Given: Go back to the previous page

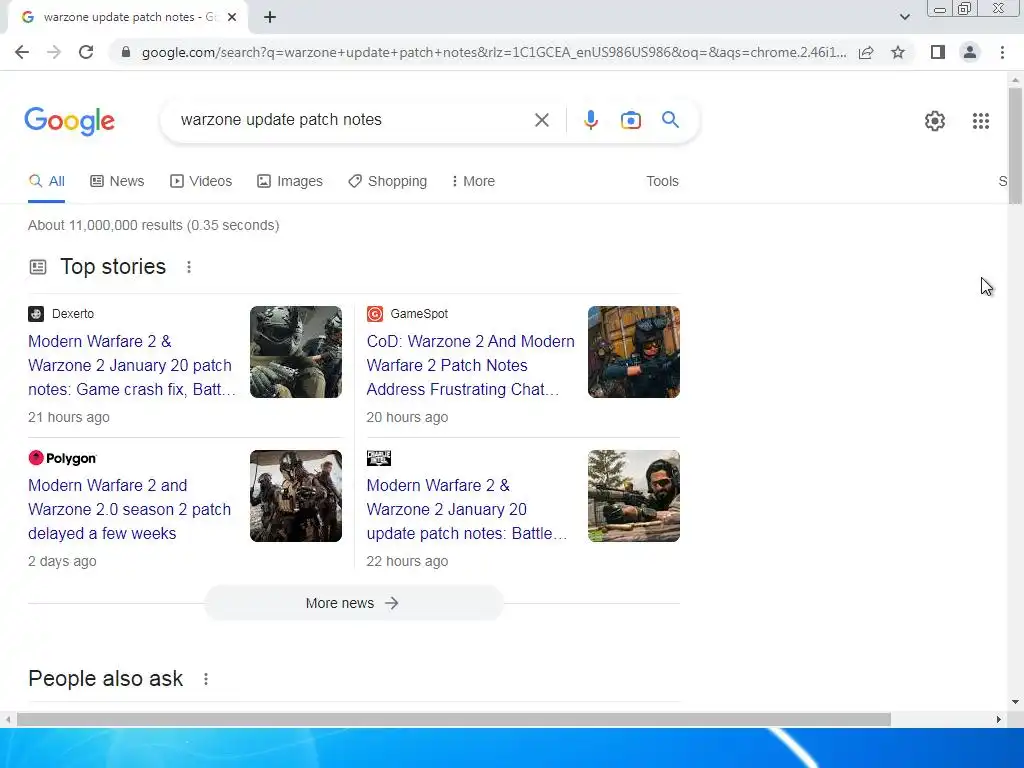Looking at the screenshot, I should click(x=22, y=52).
